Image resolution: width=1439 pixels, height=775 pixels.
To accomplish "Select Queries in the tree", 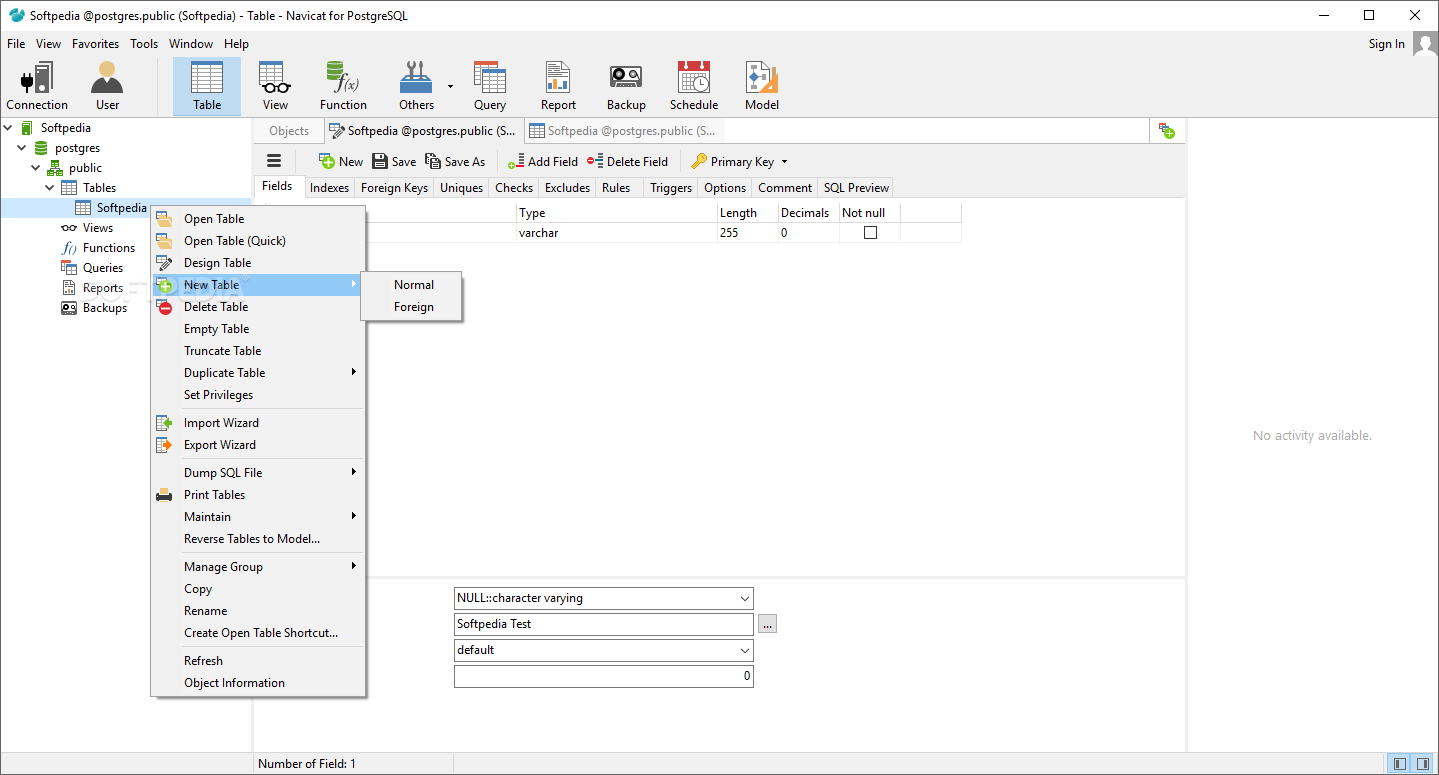I will (x=103, y=268).
